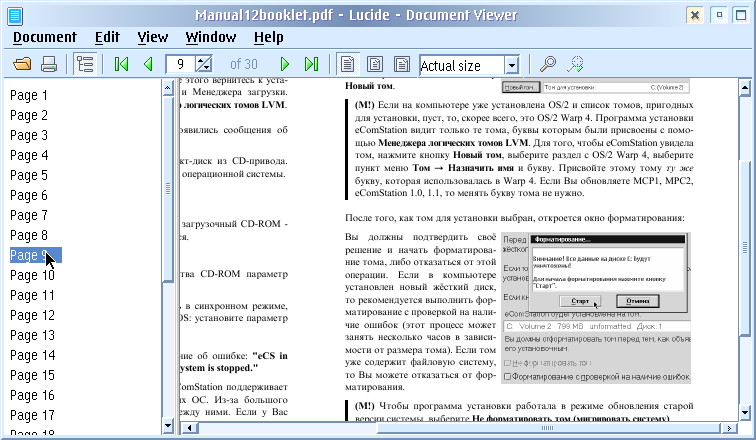Screen dimensions: 756x440
Task: Close the Lucide window
Action: (695, 15)
